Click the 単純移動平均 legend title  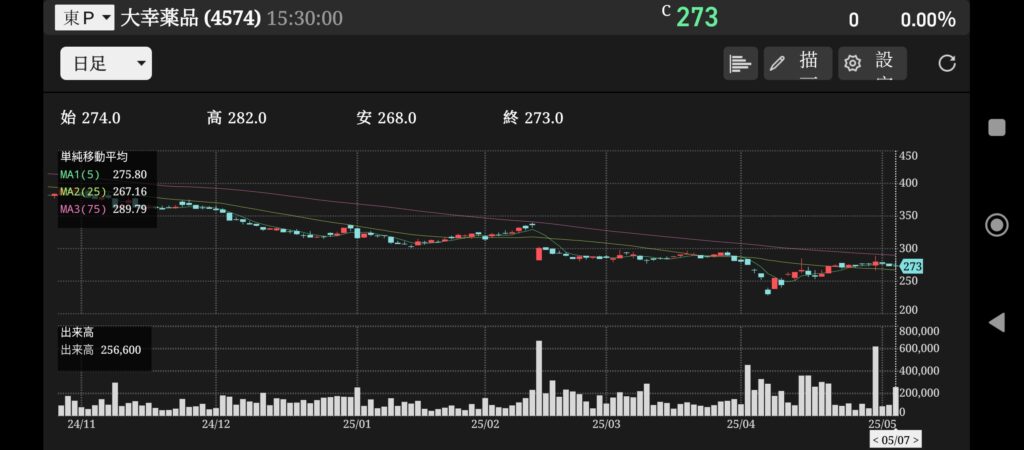pos(94,157)
